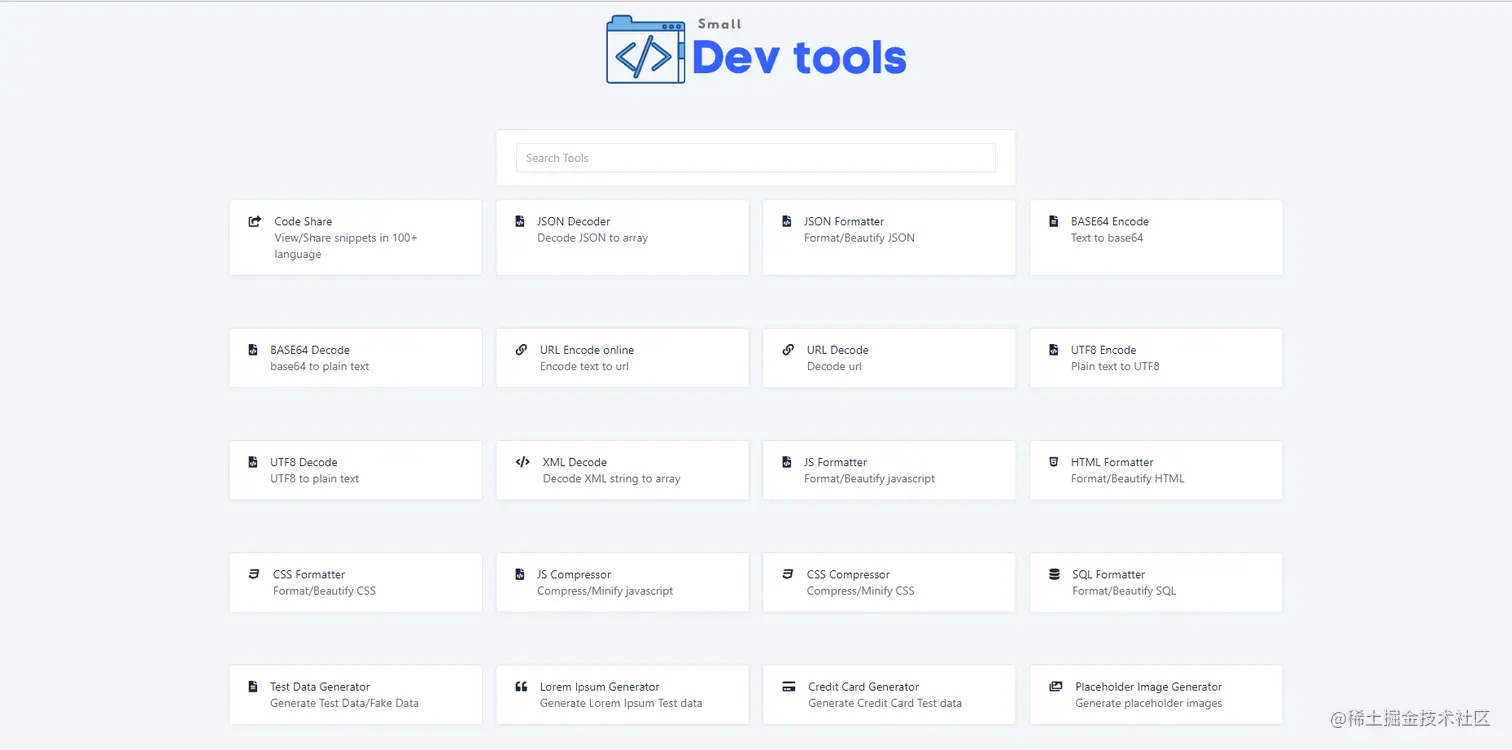Click the URL Decode link icon
1512x750 pixels.
pyautogui.click(x=788, y=350)
